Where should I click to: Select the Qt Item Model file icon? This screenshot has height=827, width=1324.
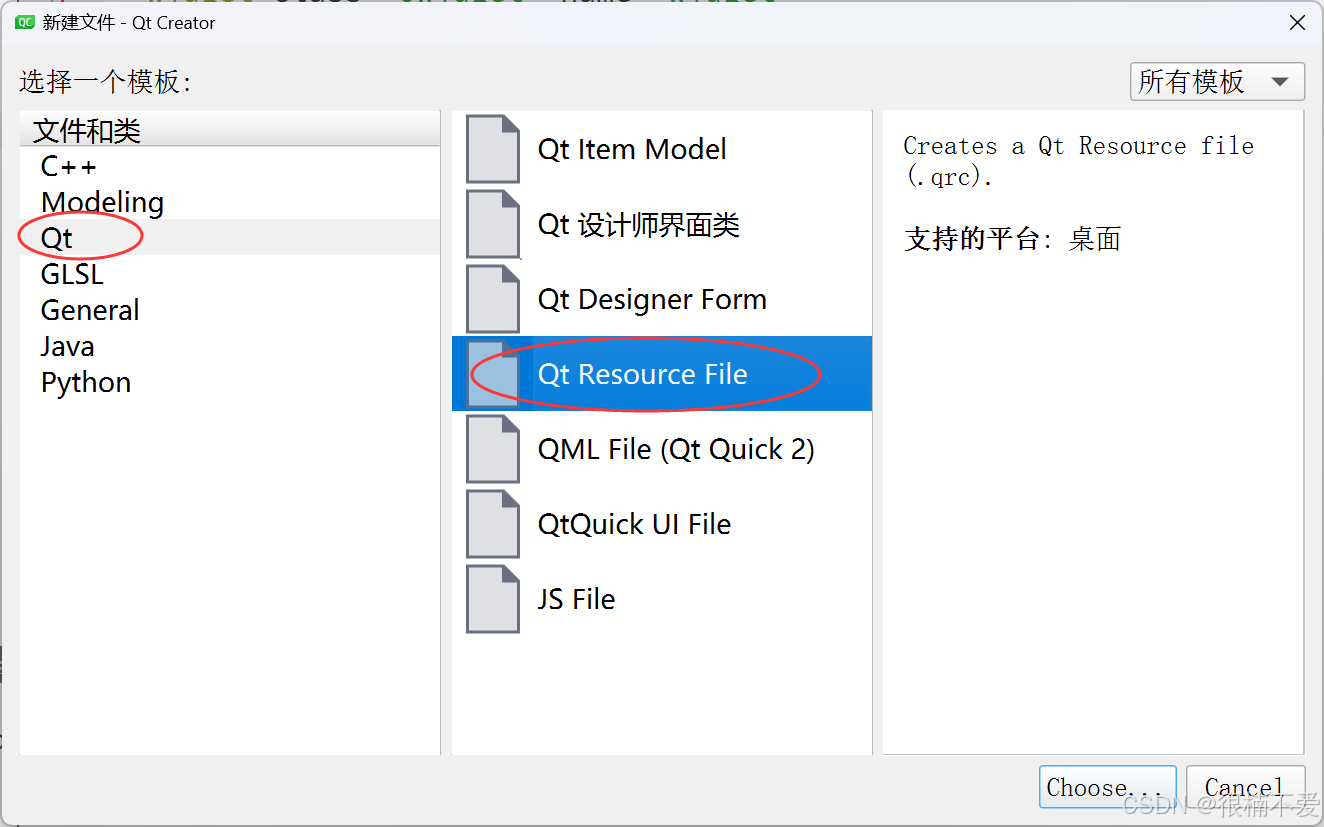pos(493,149)
